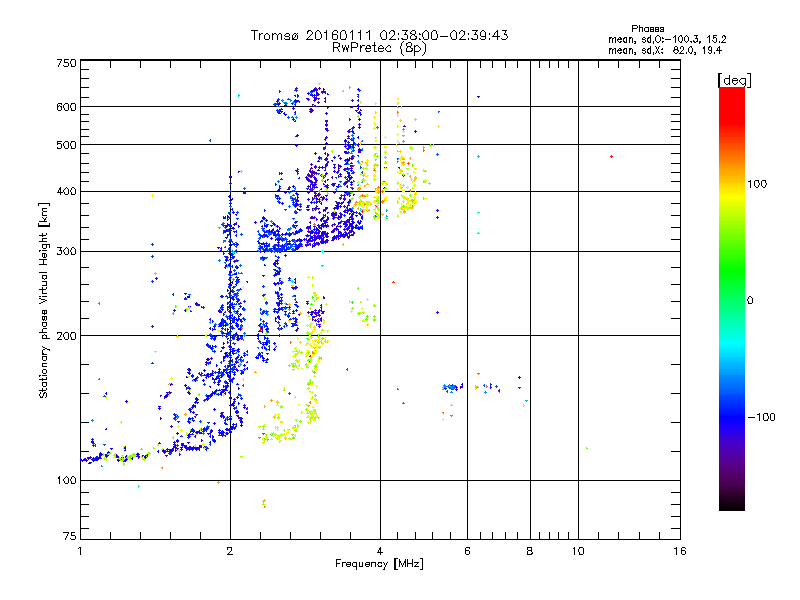Click the y-axis tick label '750'
Image resolution: width=800 pixels, height=600 pixels.
[x=67, y=63]
